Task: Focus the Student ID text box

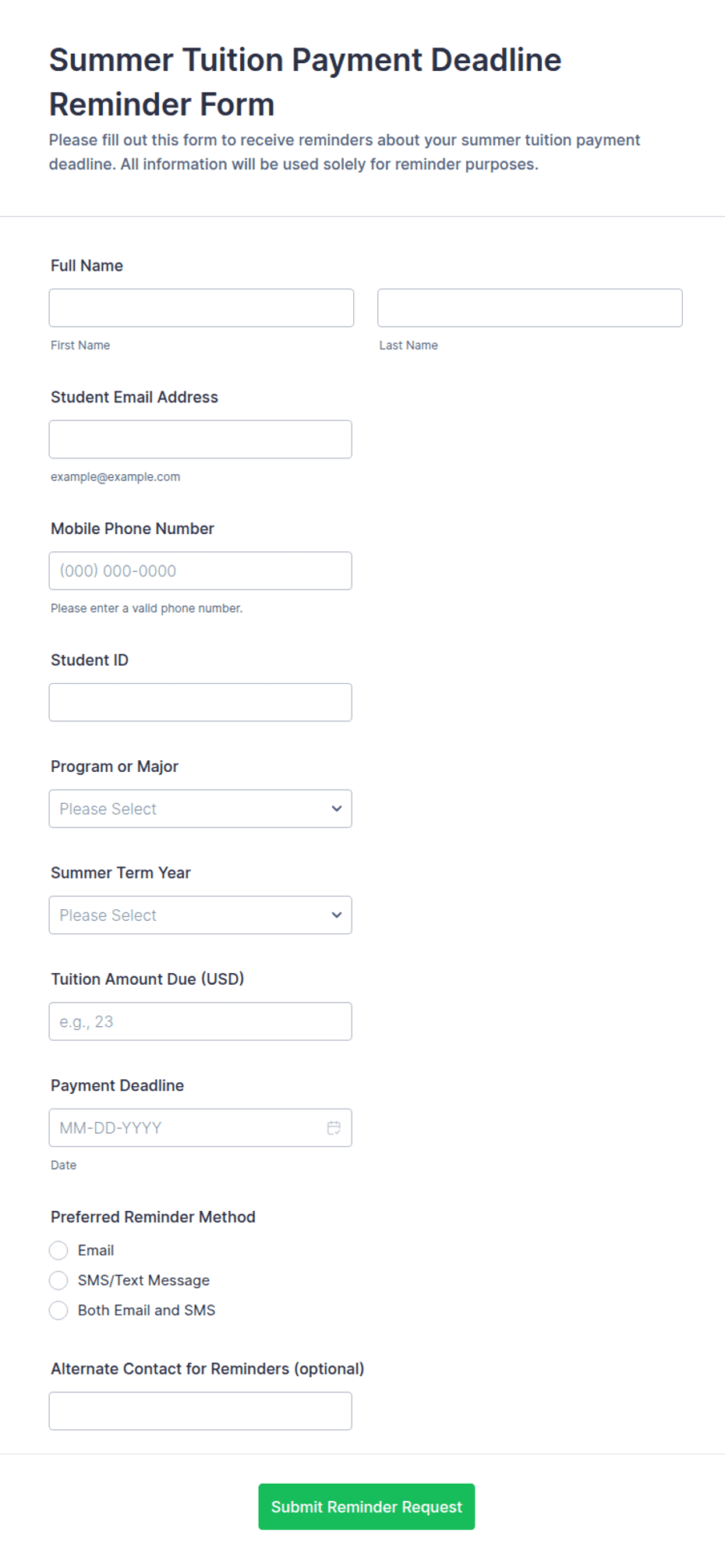Action: coord(200,703)
